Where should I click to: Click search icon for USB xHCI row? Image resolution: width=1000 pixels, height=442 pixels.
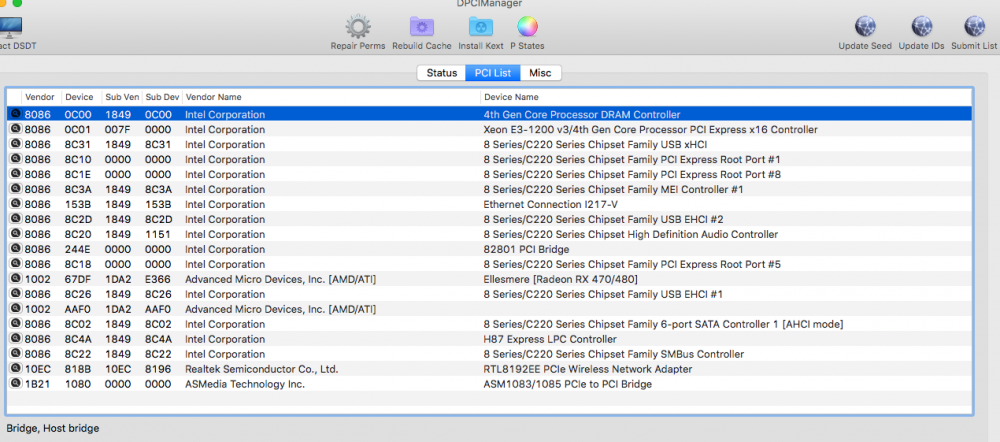click(15, 144)
